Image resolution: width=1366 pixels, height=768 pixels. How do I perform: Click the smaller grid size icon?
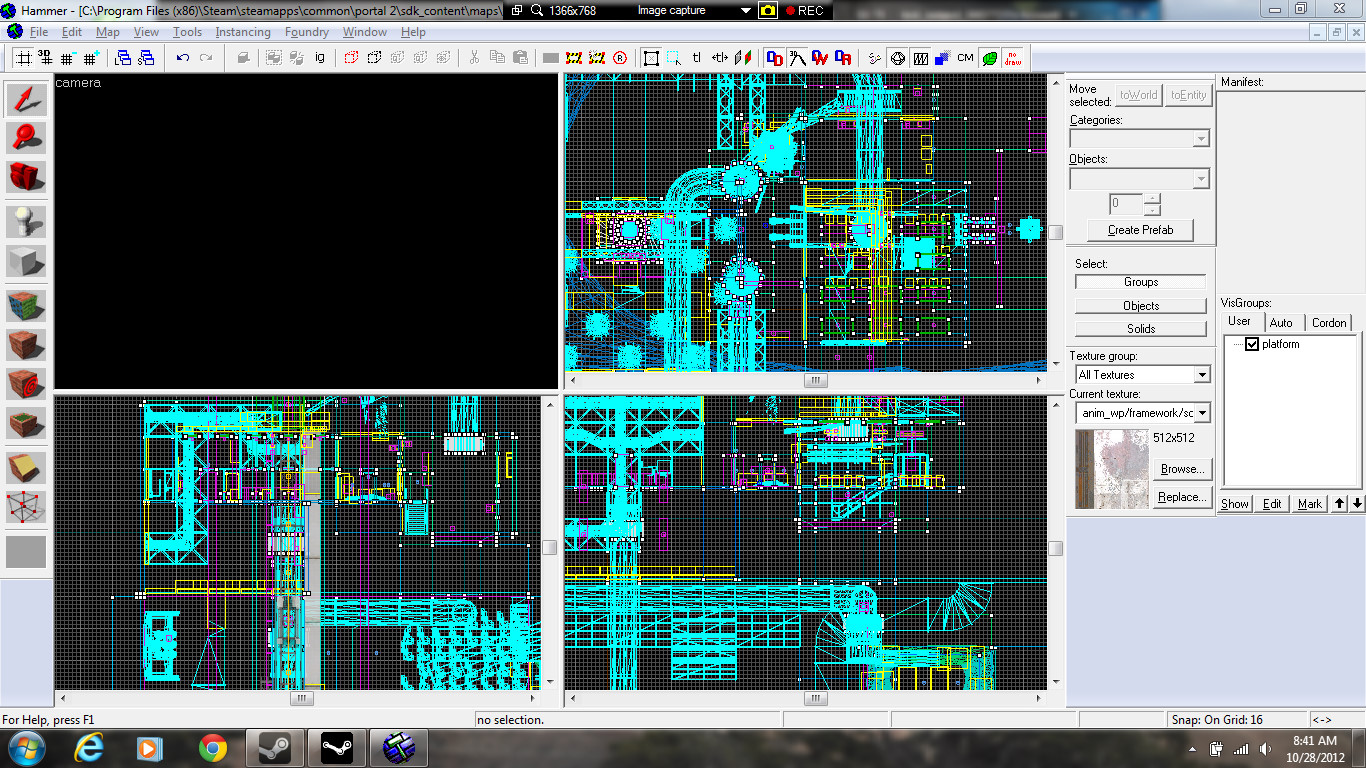point(68,58)
